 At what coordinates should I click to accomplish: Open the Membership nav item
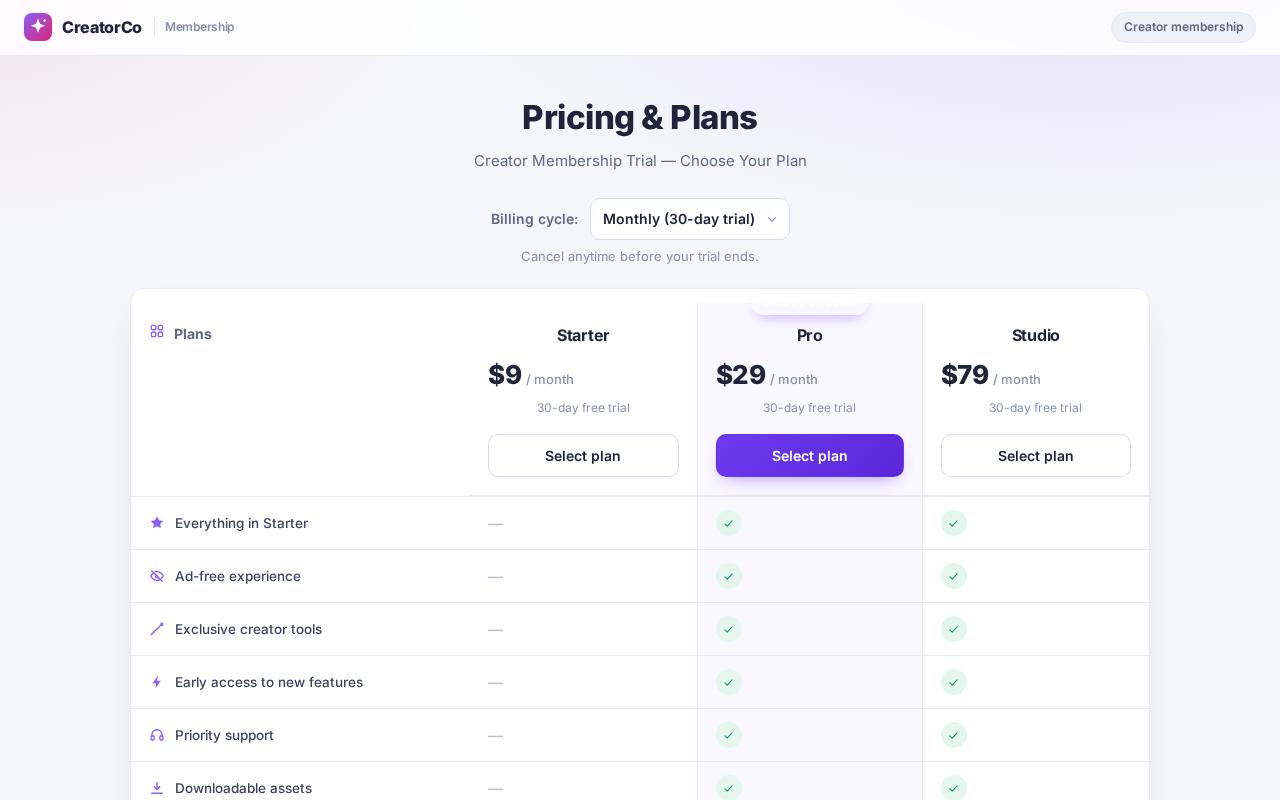click(200, 27)
